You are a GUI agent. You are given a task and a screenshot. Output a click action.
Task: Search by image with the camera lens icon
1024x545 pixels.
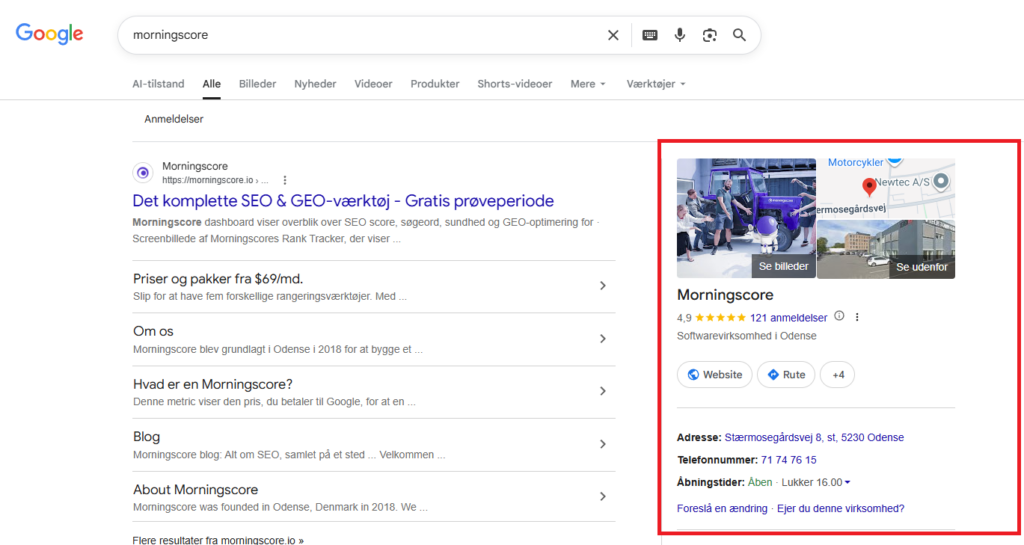coord(709,35)
